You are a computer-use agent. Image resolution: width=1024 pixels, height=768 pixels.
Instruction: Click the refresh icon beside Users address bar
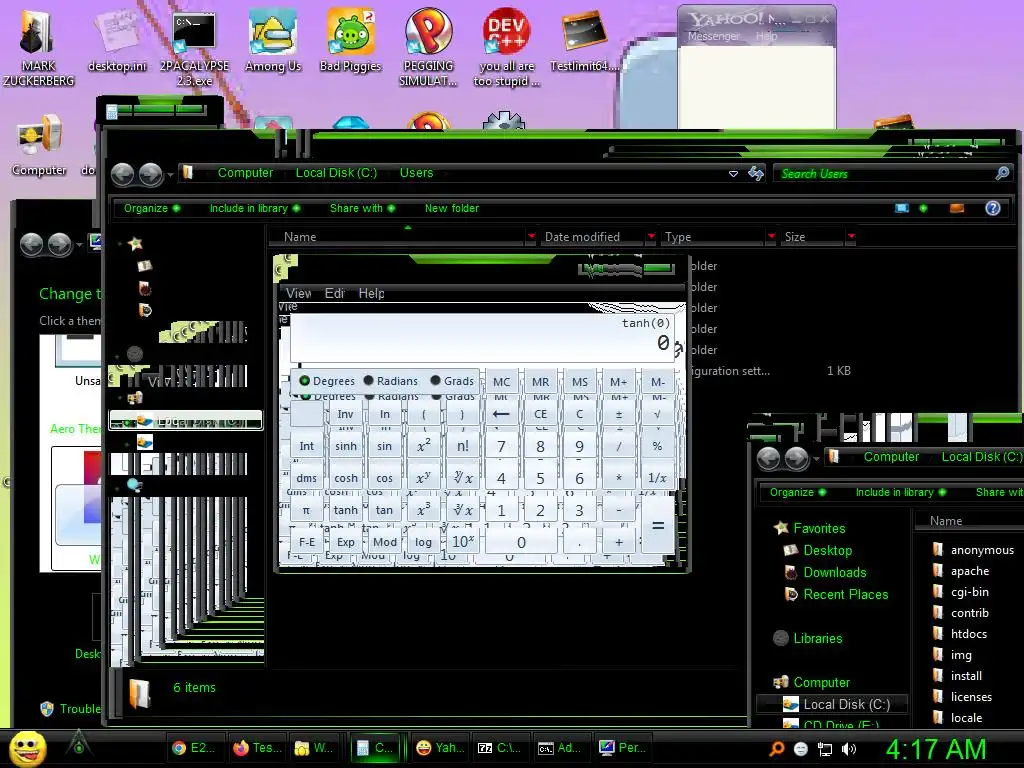click(756, 173)
